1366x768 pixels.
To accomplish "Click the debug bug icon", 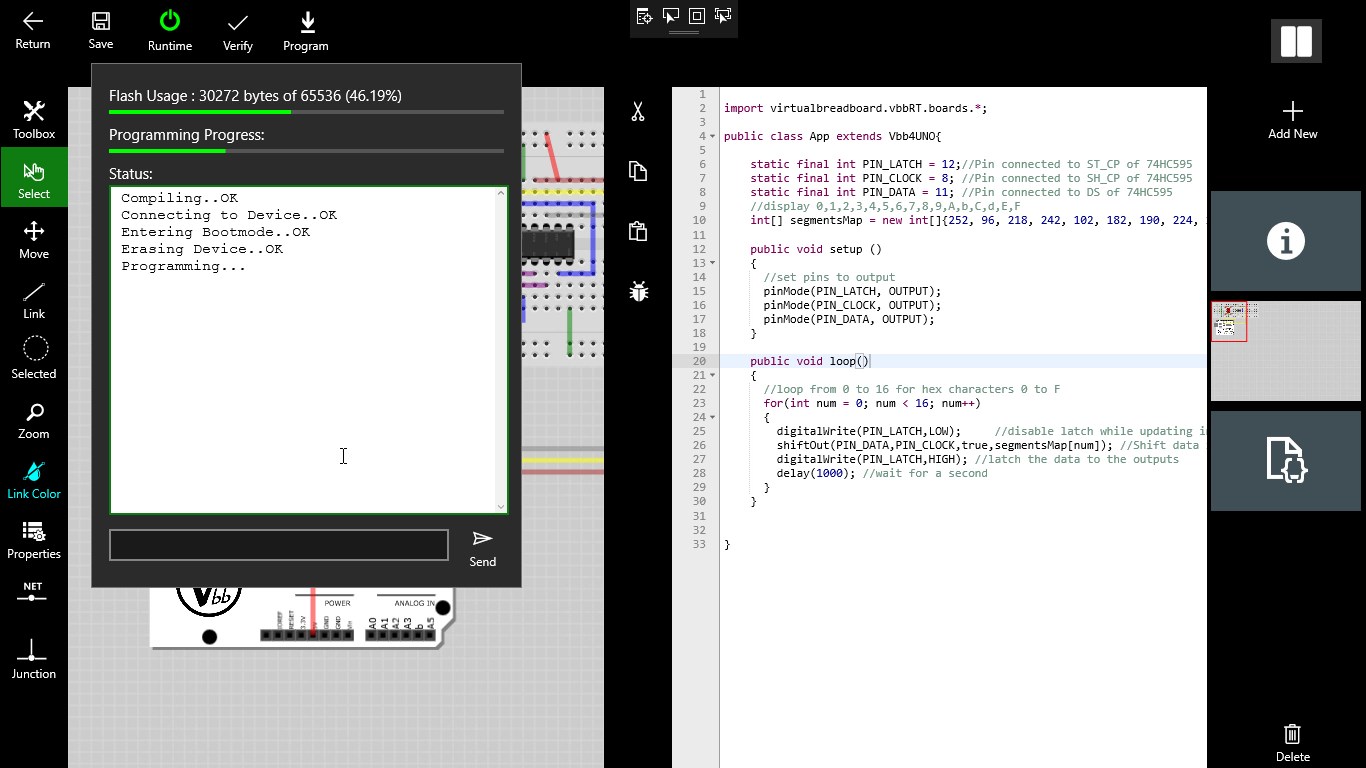I will pyautogui.click(x=637, y=291).
